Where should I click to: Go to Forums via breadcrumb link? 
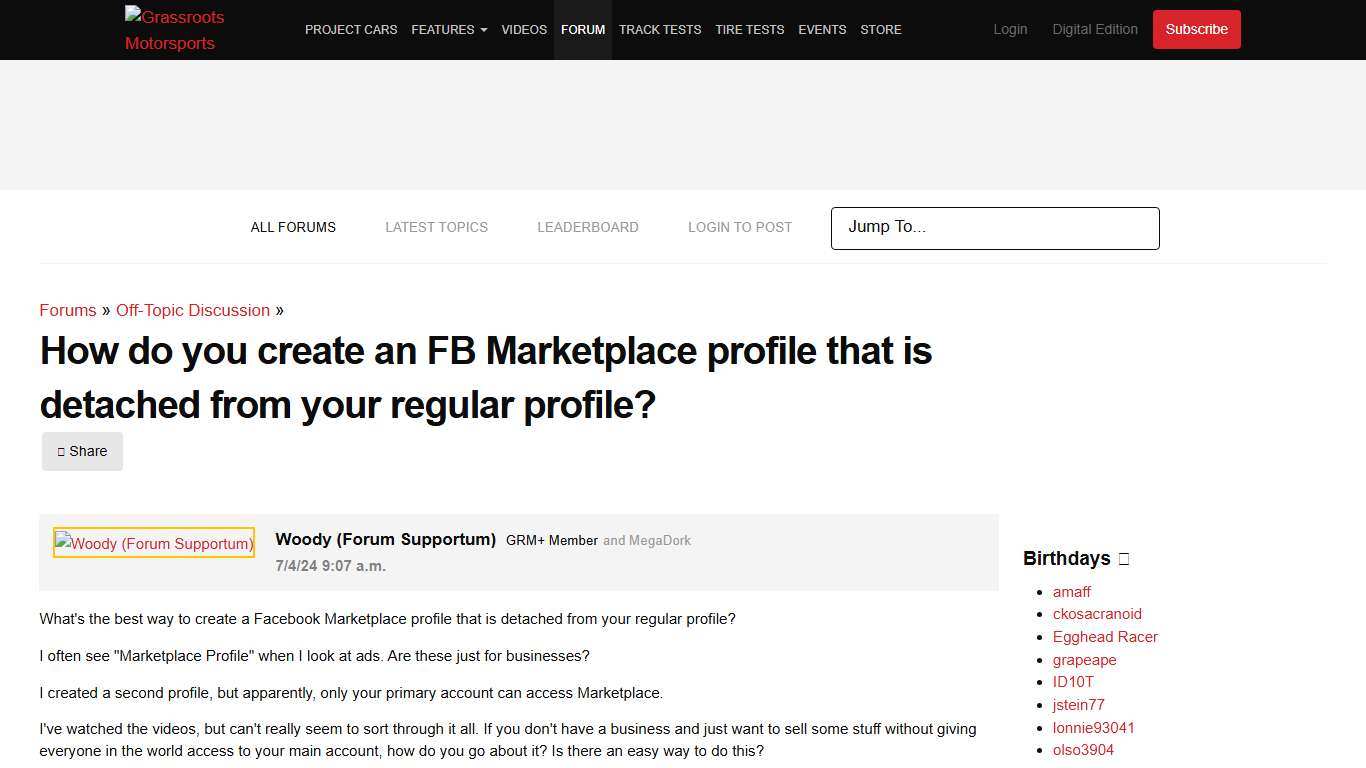(x=67, y=310)
